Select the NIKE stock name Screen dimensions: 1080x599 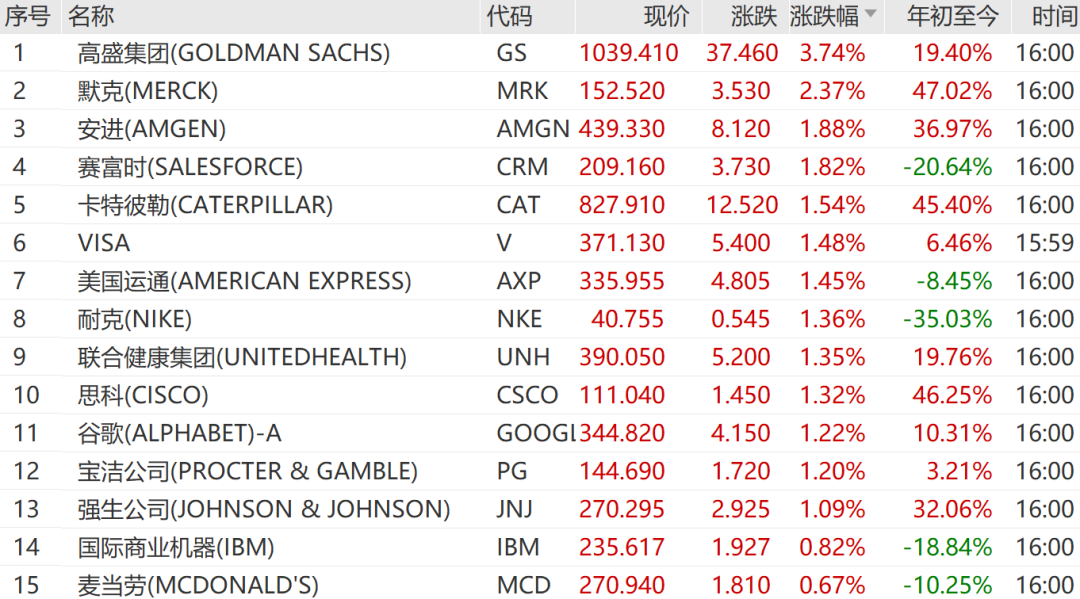point(134,319)
